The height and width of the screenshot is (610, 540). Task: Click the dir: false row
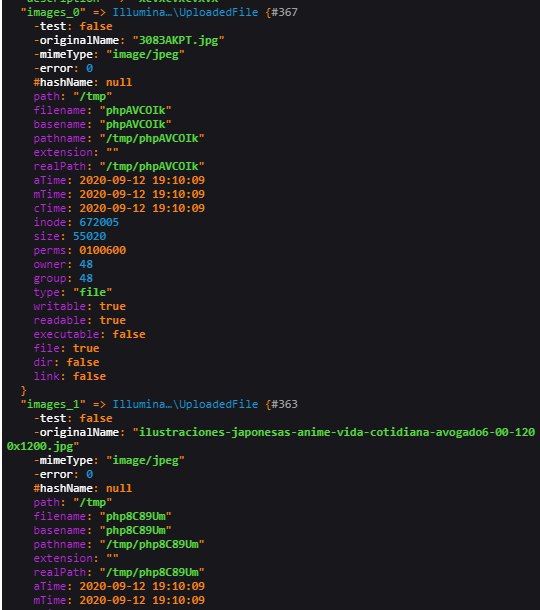pyautogui.click(x=67, y=363)
